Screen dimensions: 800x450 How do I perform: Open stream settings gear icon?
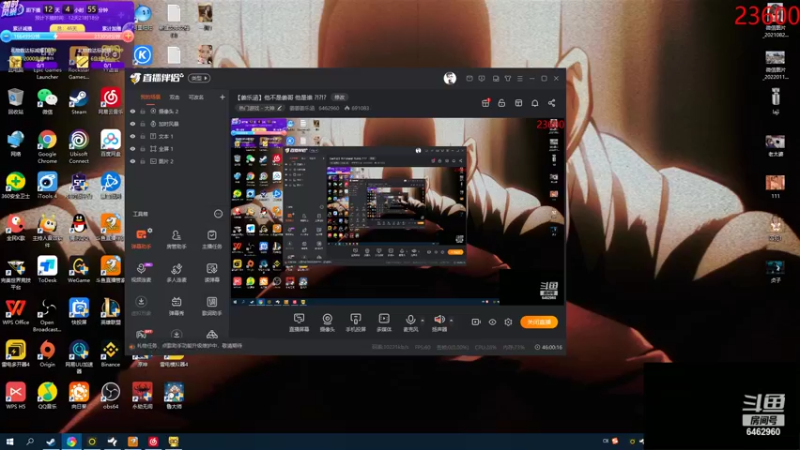click(508, 322)
